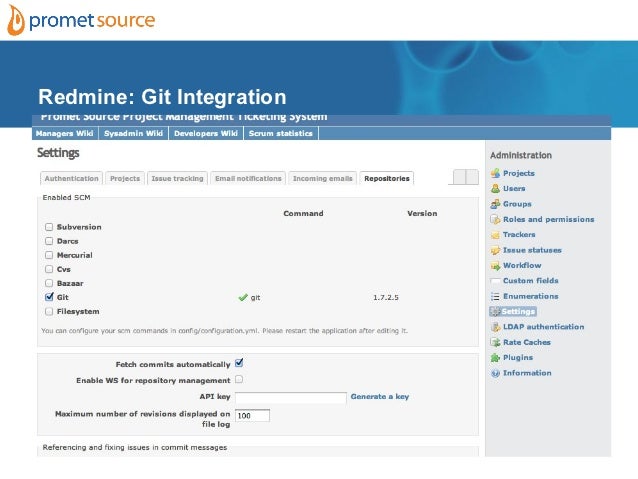The image size is (638, 479).
Task: Open the Projects administration link
Action: pyautogui.click(x=519, y=173)
